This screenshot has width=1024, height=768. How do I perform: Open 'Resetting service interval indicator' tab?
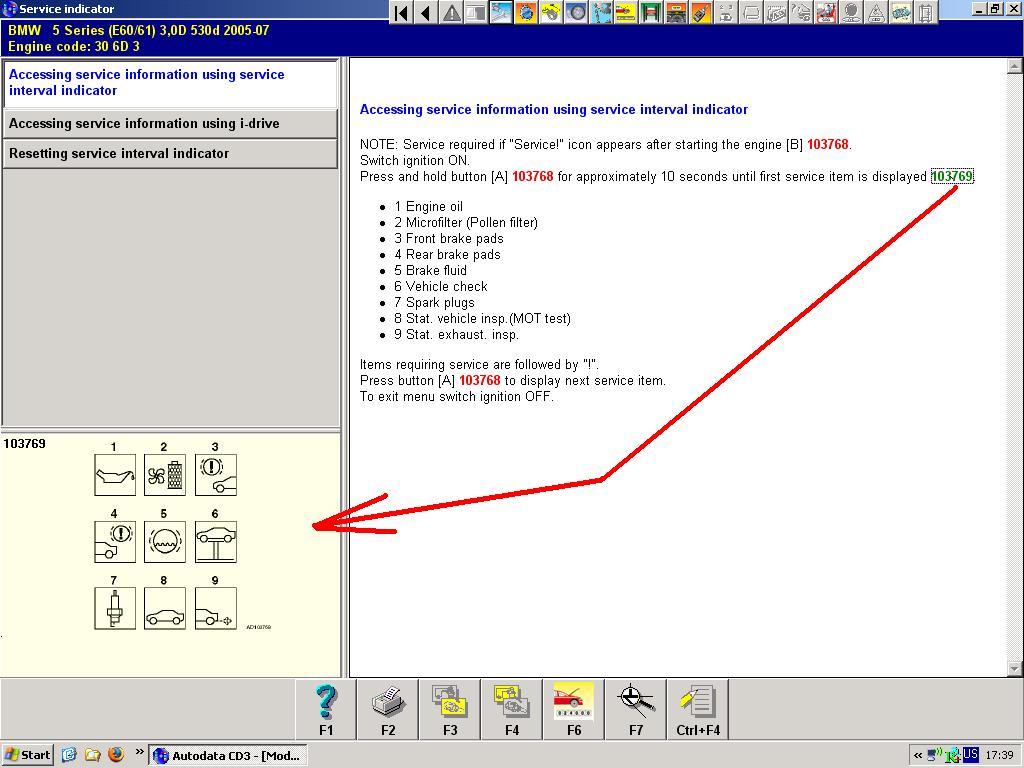click(x=170, y=153)
